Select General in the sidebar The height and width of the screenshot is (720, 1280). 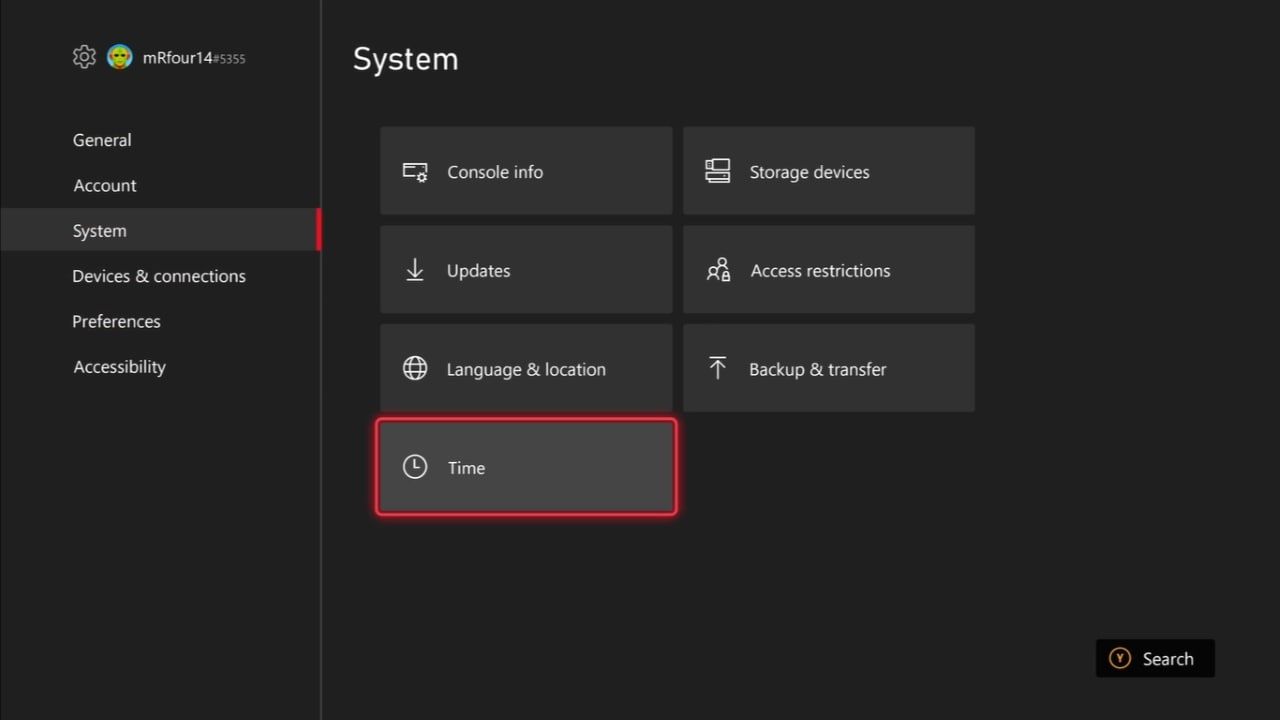coord(101,140)
